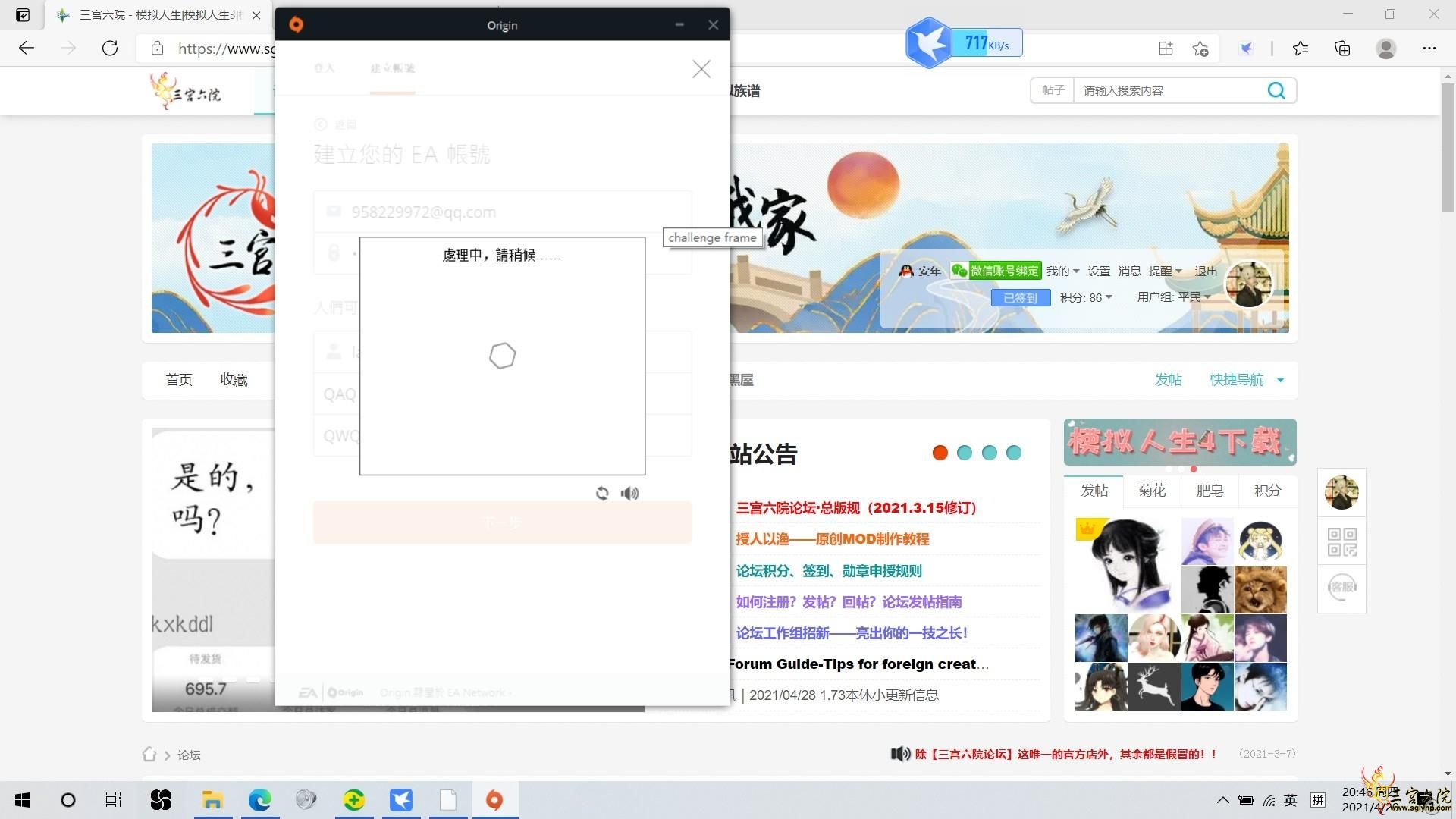Select the 菊花 ranking tab

click(x=1152, y=491)
